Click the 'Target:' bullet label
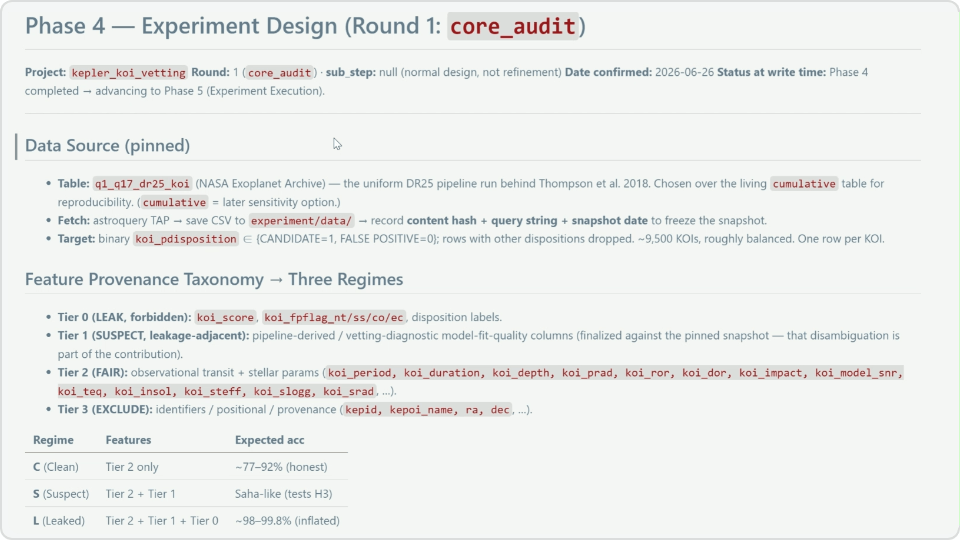 (x=77, y=239)
